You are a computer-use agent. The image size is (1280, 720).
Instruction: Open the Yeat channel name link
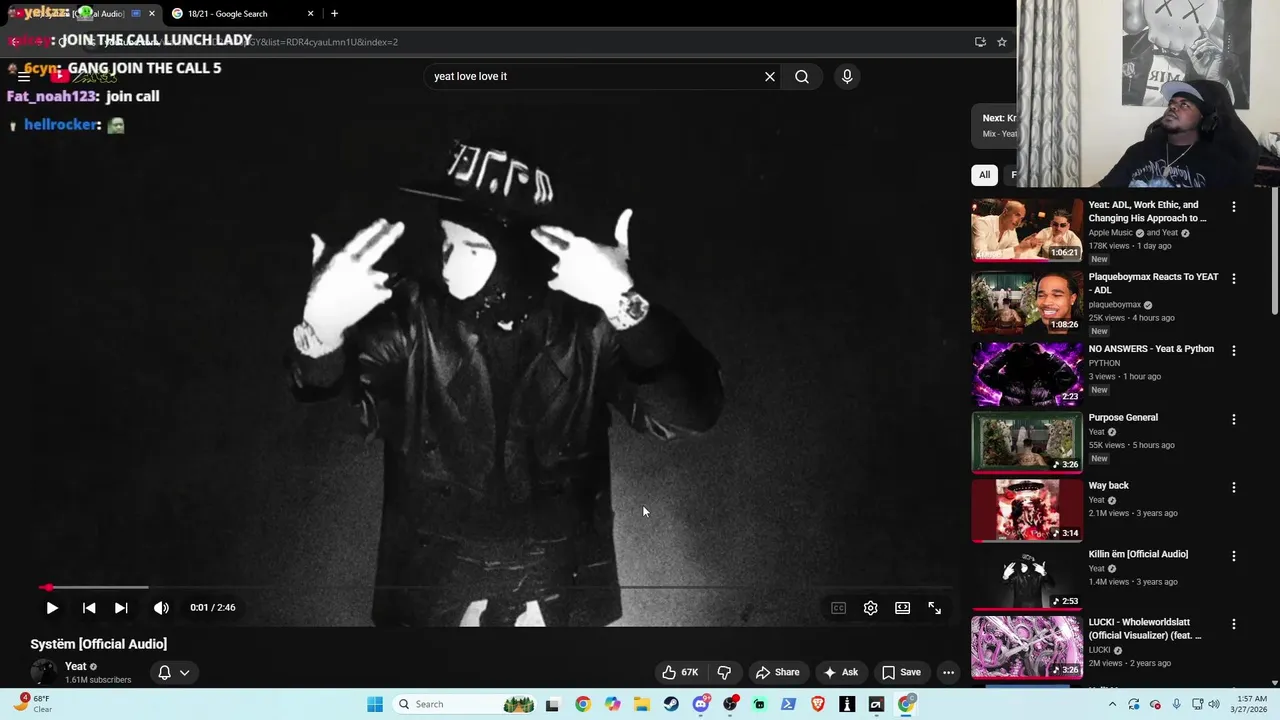(x=76, y=666)
